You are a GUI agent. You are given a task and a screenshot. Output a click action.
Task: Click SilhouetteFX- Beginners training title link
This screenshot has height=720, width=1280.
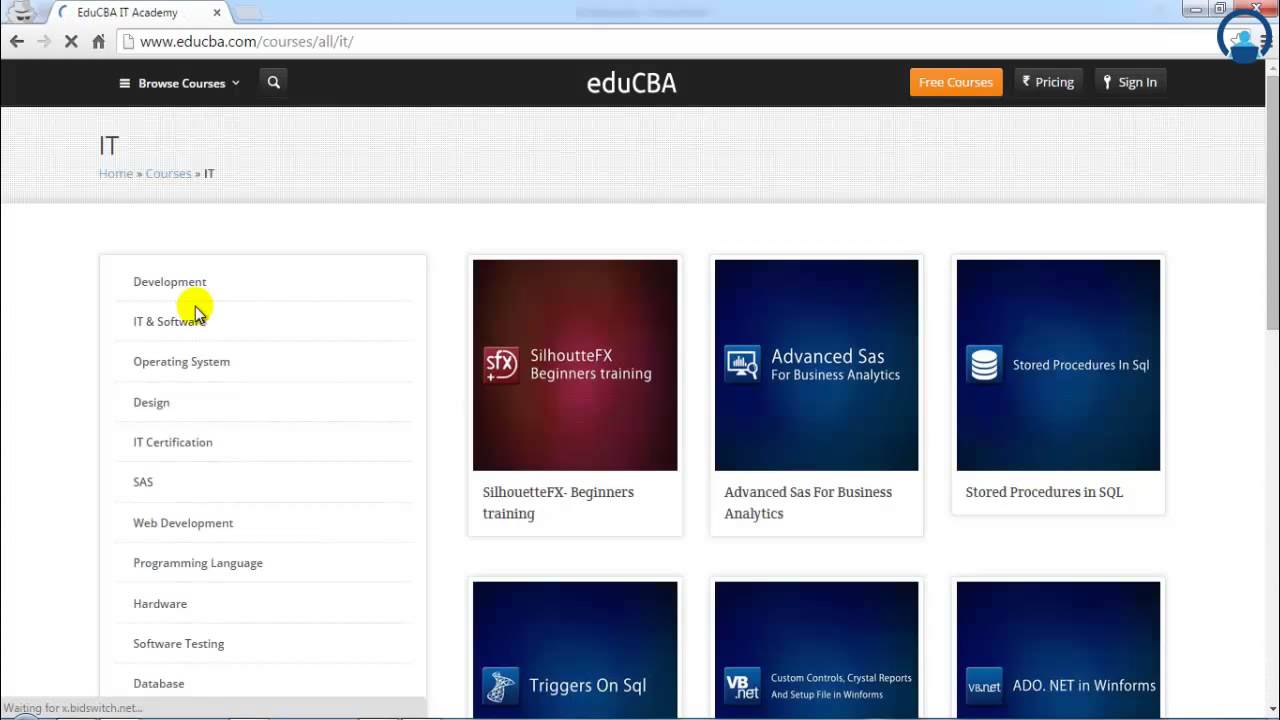point(558,503)
